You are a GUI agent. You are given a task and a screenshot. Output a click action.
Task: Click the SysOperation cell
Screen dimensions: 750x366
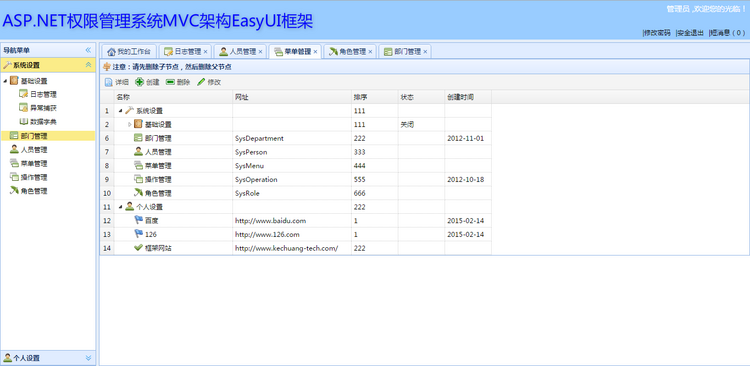point(292,180)
